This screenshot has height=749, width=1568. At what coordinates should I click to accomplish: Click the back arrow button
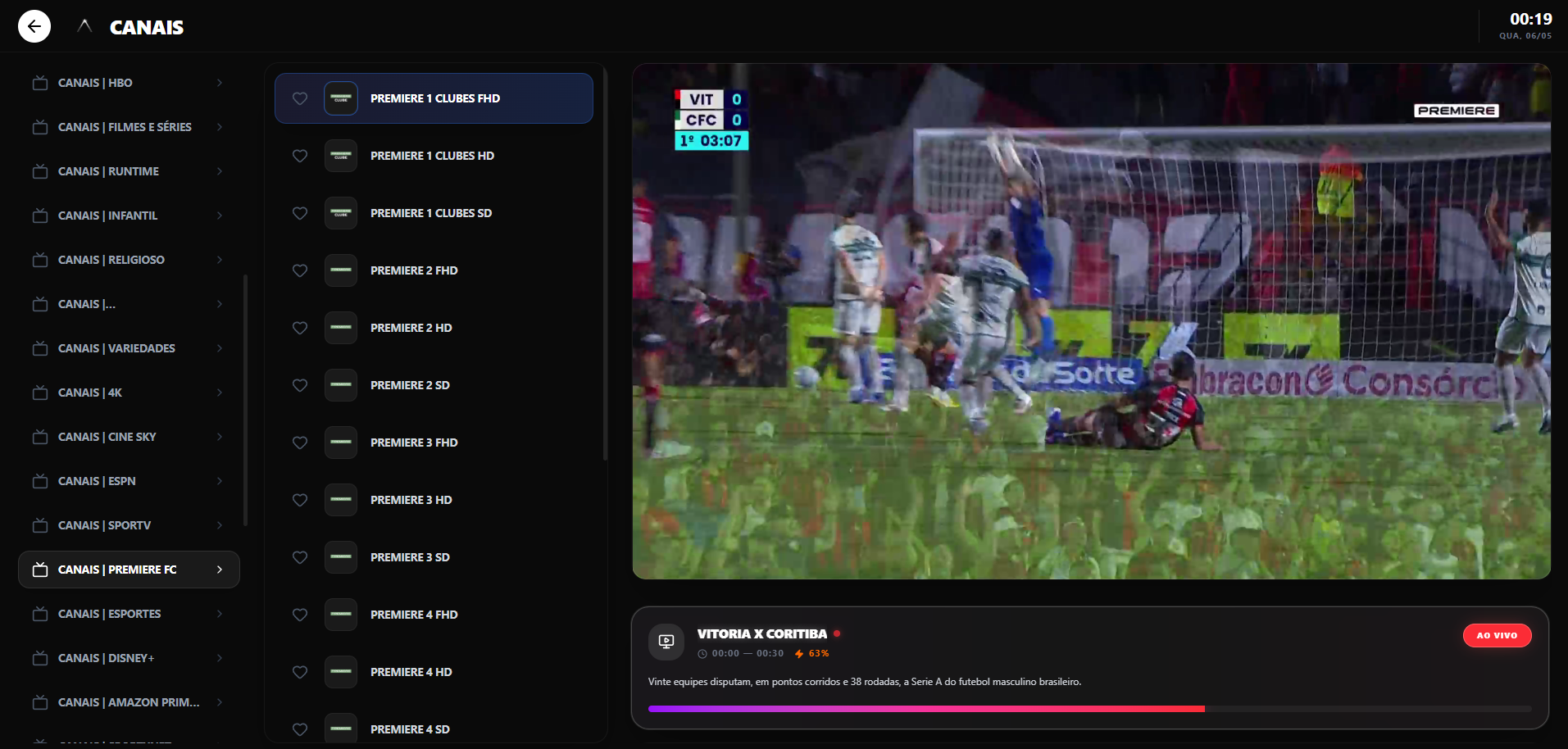point(34,26)
